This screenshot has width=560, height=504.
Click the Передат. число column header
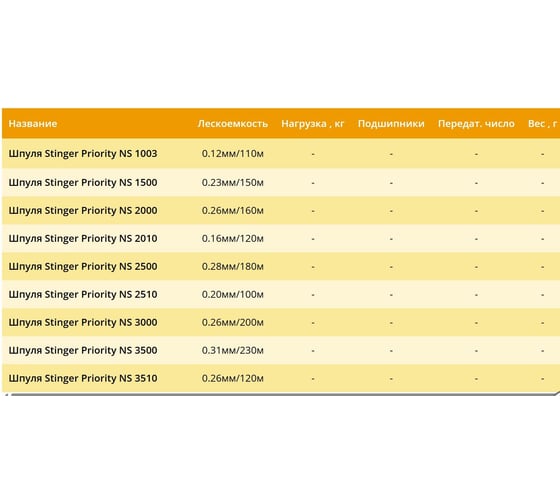476,124
